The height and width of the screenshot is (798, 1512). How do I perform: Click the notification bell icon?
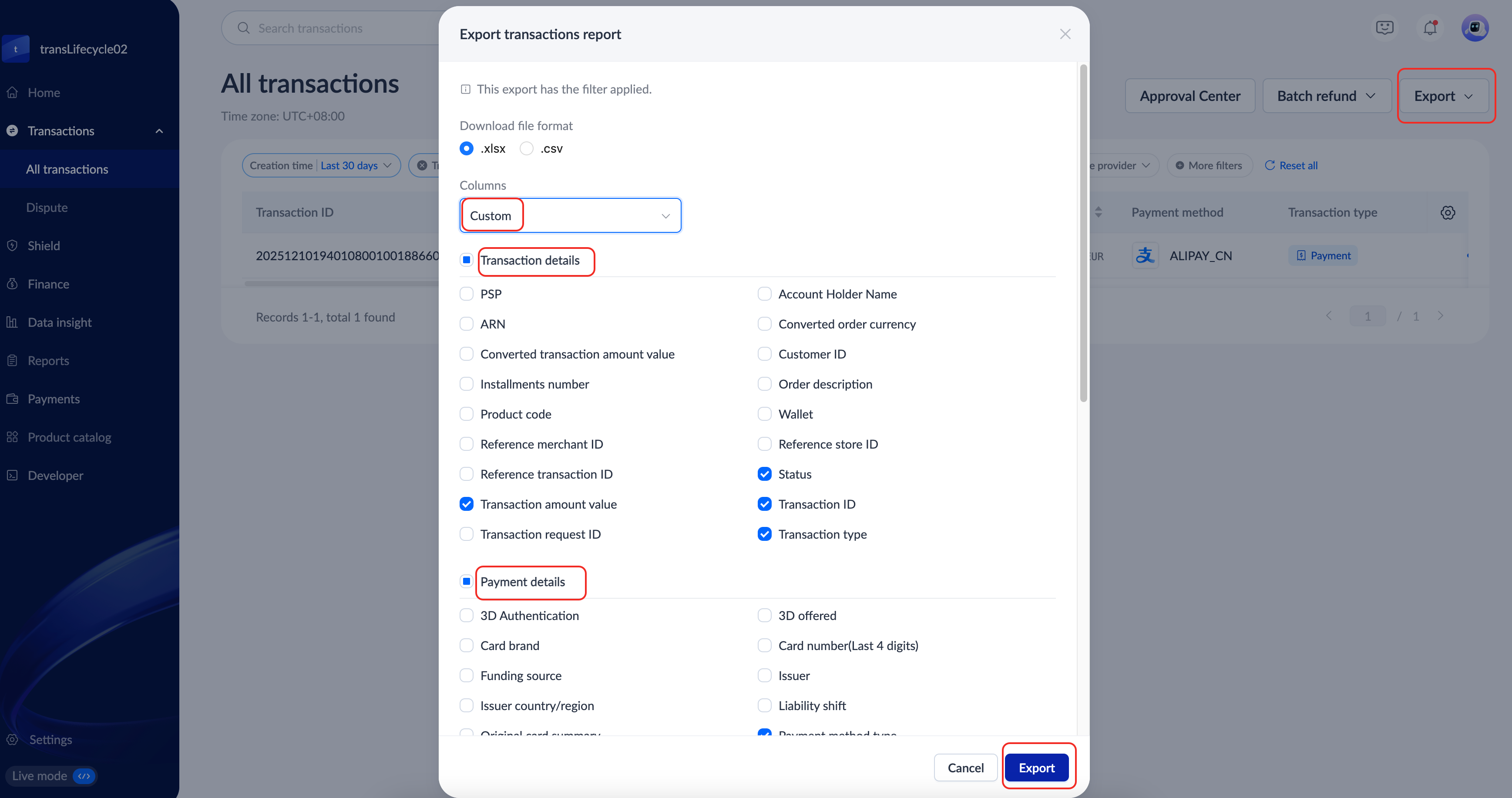pyautogui.click(x=1430, y=27)
